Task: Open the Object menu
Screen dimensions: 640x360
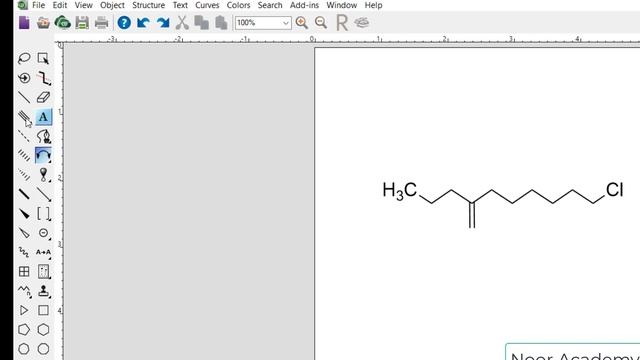Action: (x=112, y=5)
